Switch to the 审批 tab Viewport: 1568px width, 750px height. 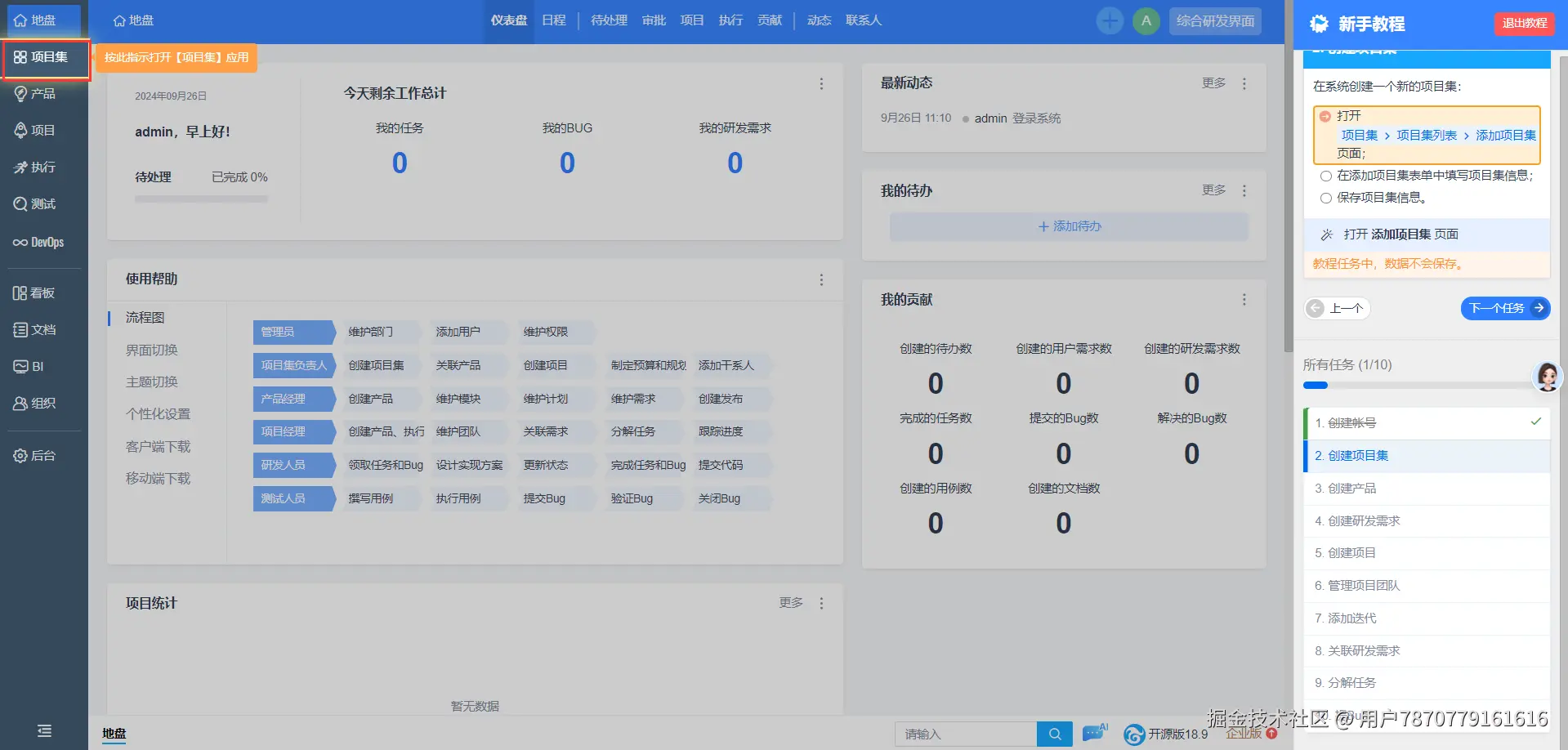click(x=654, y=20)
